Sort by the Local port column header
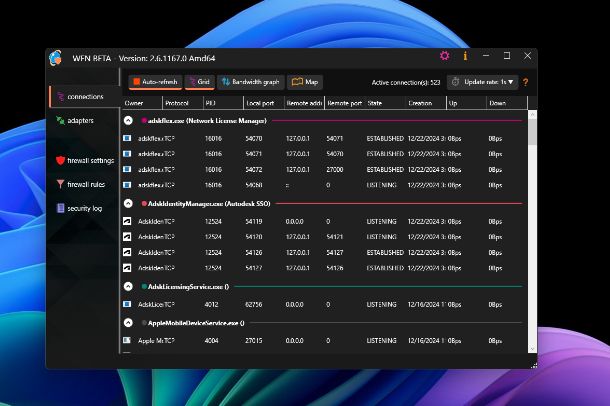610x406 pixels. point(264,103)
